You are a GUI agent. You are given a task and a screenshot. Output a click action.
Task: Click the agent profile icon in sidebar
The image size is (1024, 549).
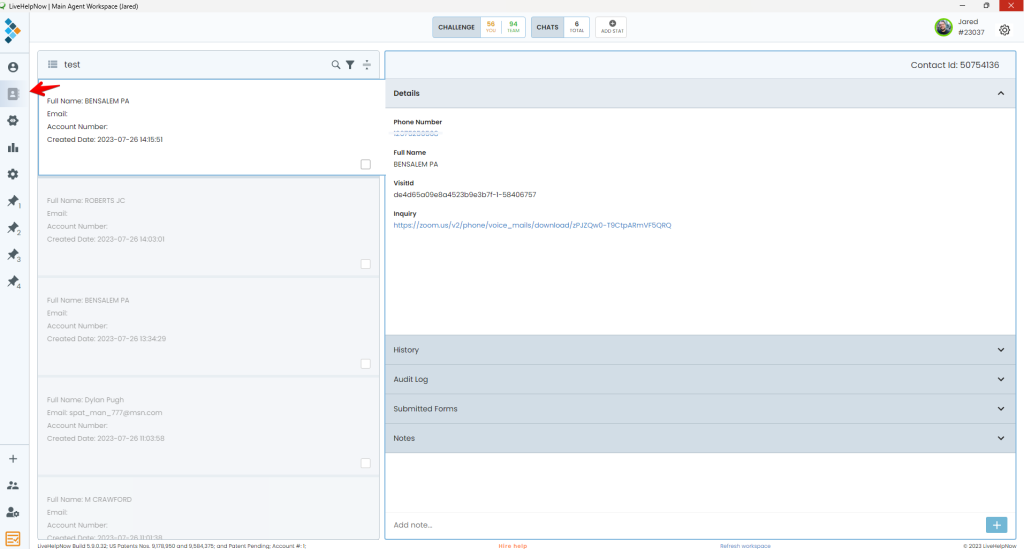coord(13,67)
